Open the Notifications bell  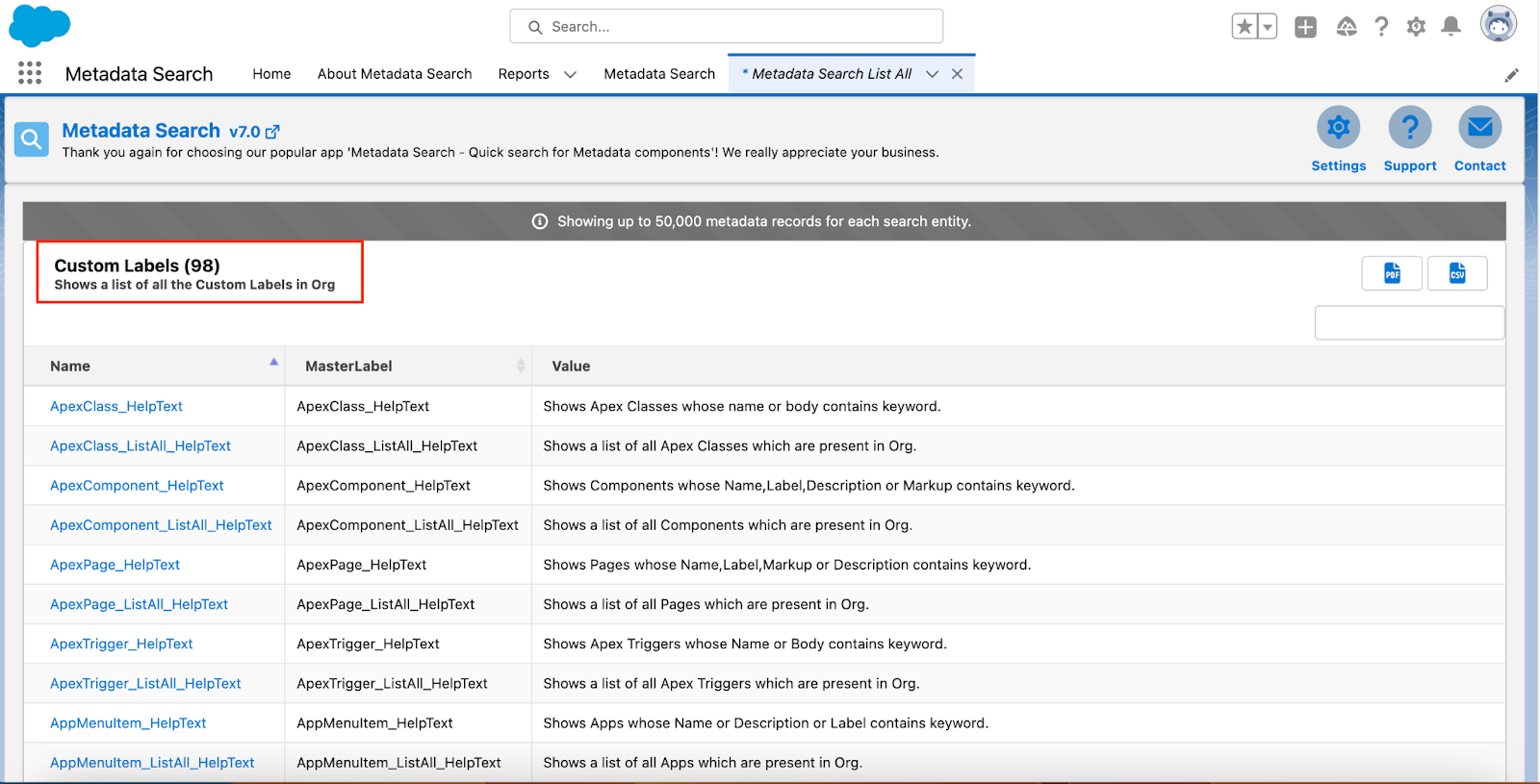click(x=1450, y=27)
